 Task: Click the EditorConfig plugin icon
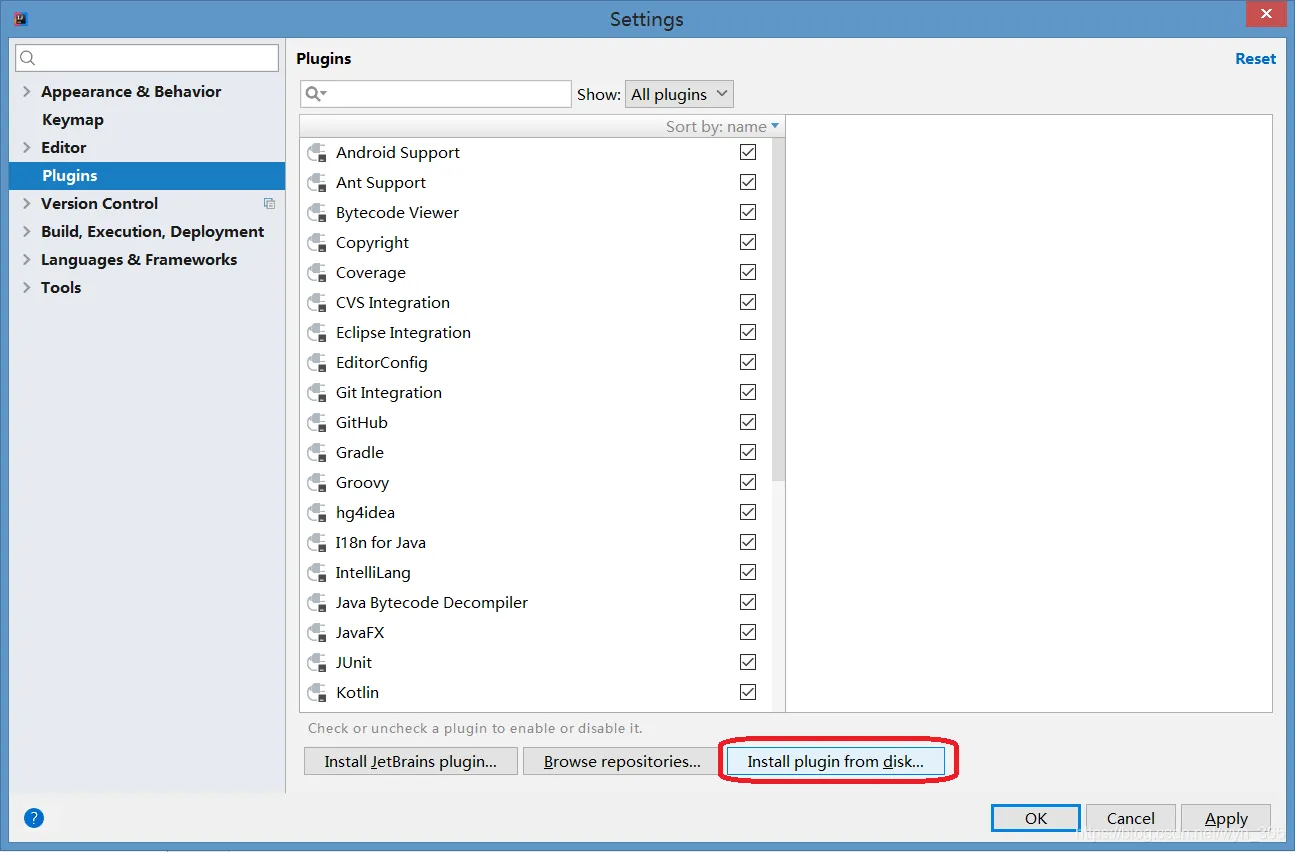pyautogui.click(x=318, y=363)
